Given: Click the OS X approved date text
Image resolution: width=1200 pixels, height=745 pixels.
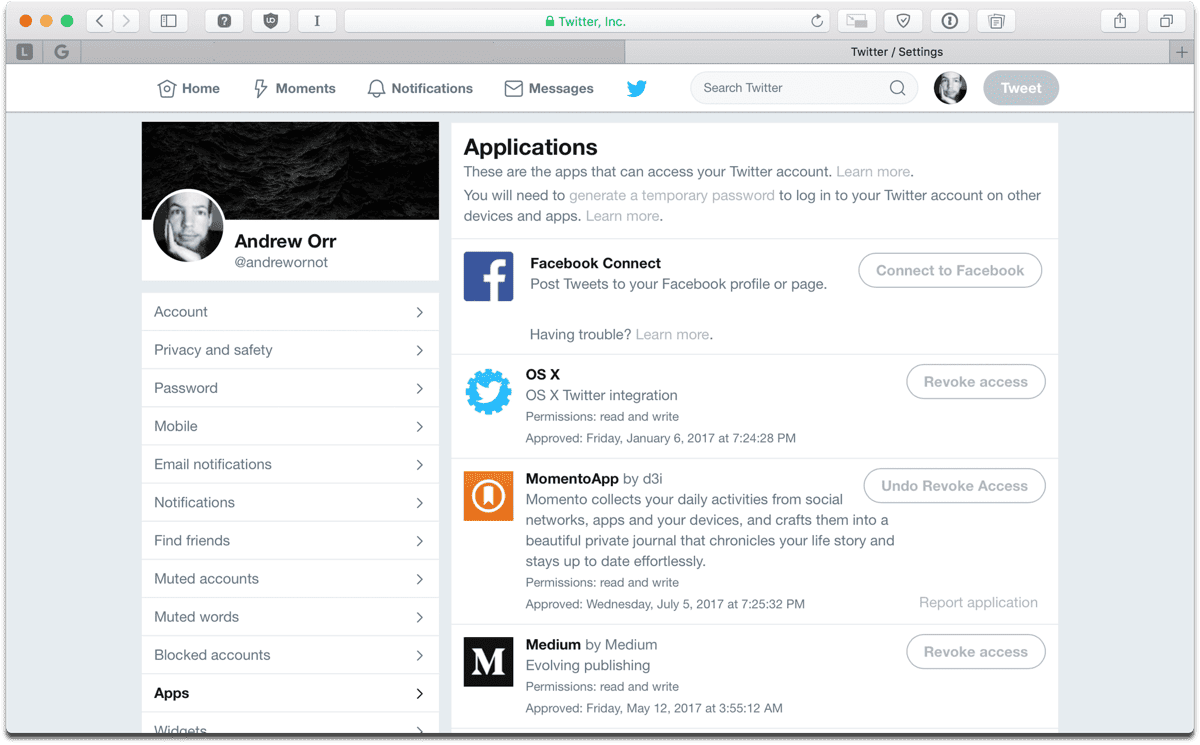Looking at the screenshot, I should (x=661, y=438).
